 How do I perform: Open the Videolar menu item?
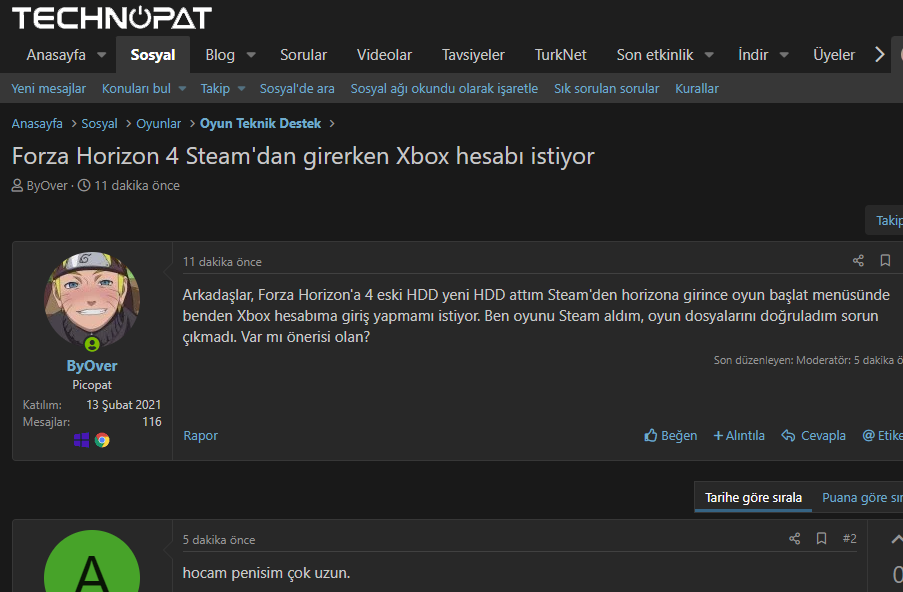[384, 55]
